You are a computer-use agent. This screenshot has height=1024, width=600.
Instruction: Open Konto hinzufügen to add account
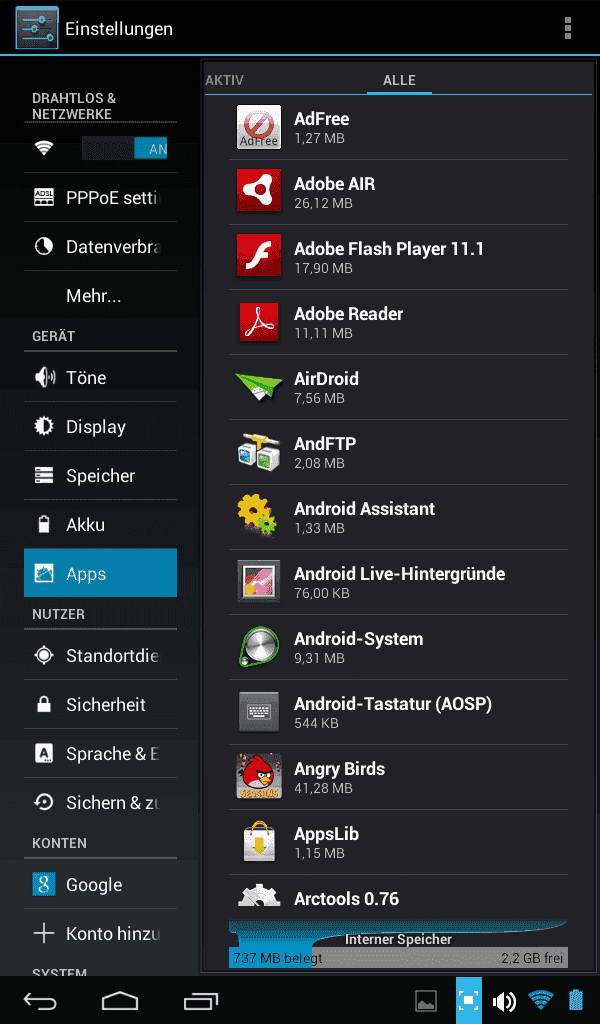[100, 933]
